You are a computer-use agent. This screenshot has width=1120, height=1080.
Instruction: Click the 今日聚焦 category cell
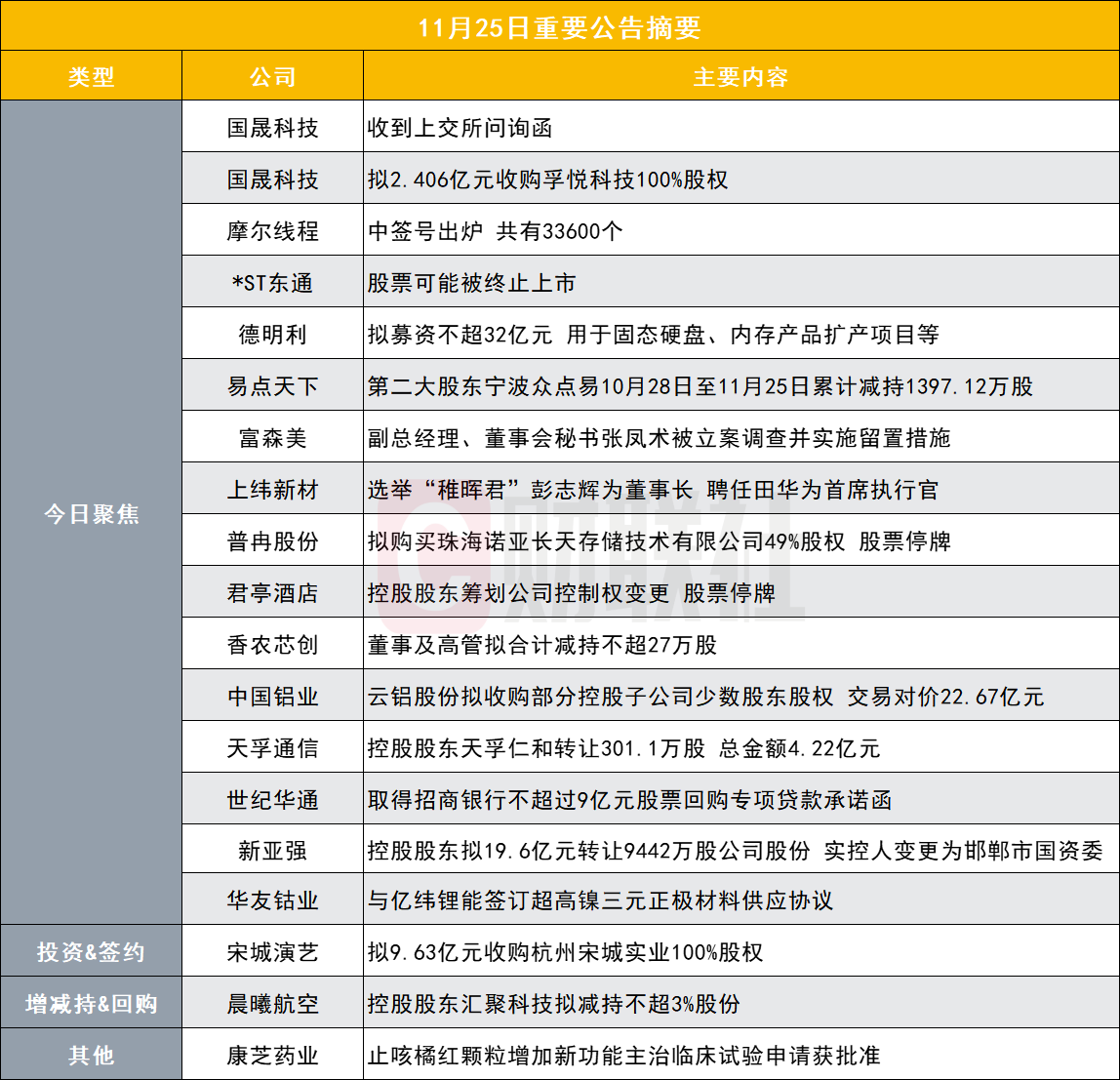[91, 513]
